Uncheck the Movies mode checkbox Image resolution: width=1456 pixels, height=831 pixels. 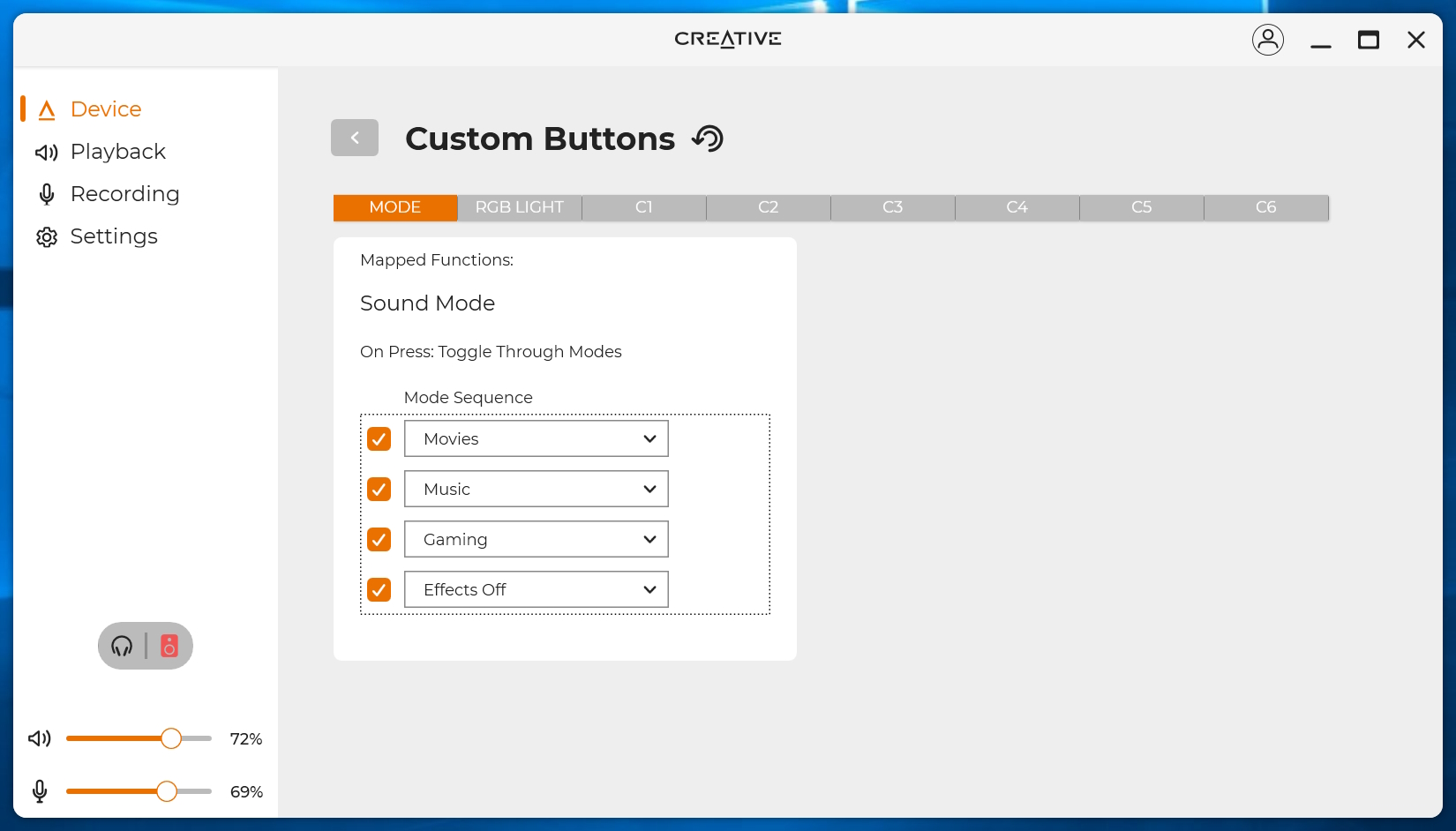(379, 438)
